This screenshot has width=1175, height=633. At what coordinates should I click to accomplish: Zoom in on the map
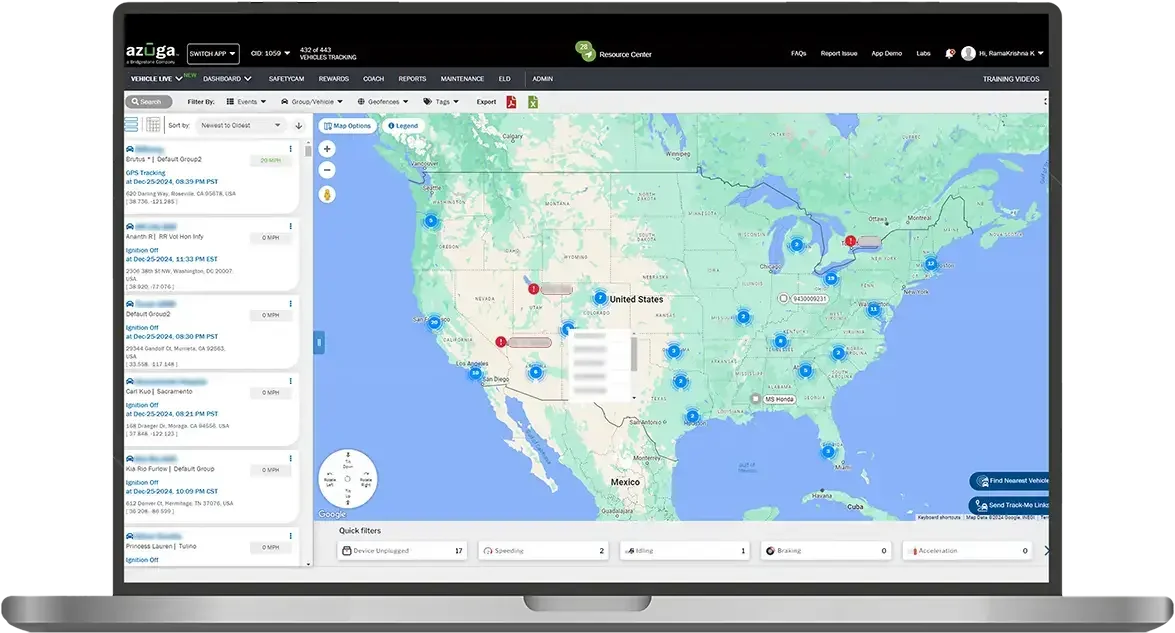click(x=327, y=149)
